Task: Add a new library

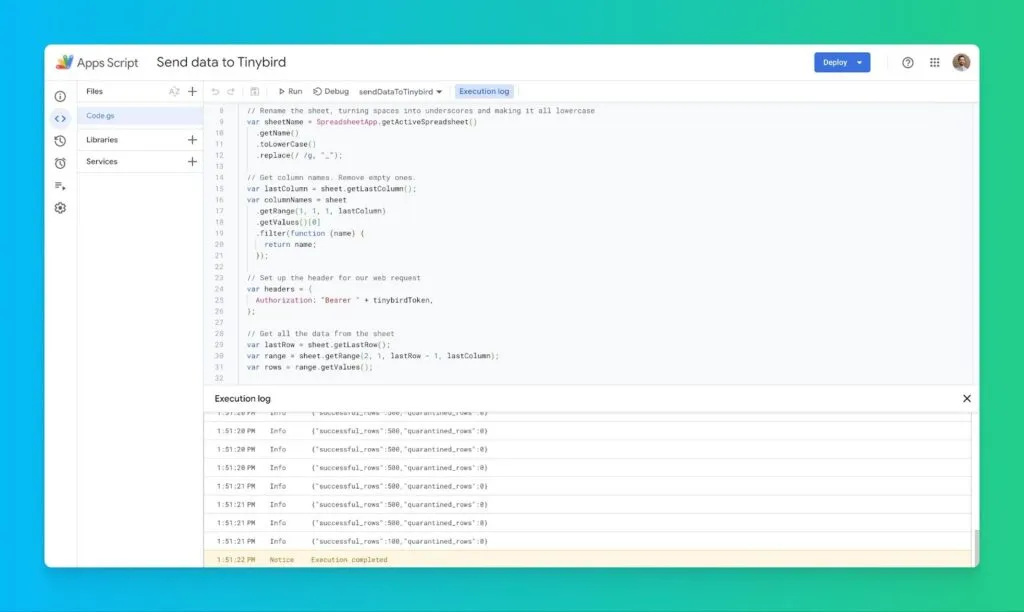Action: [x=192, y=140]
